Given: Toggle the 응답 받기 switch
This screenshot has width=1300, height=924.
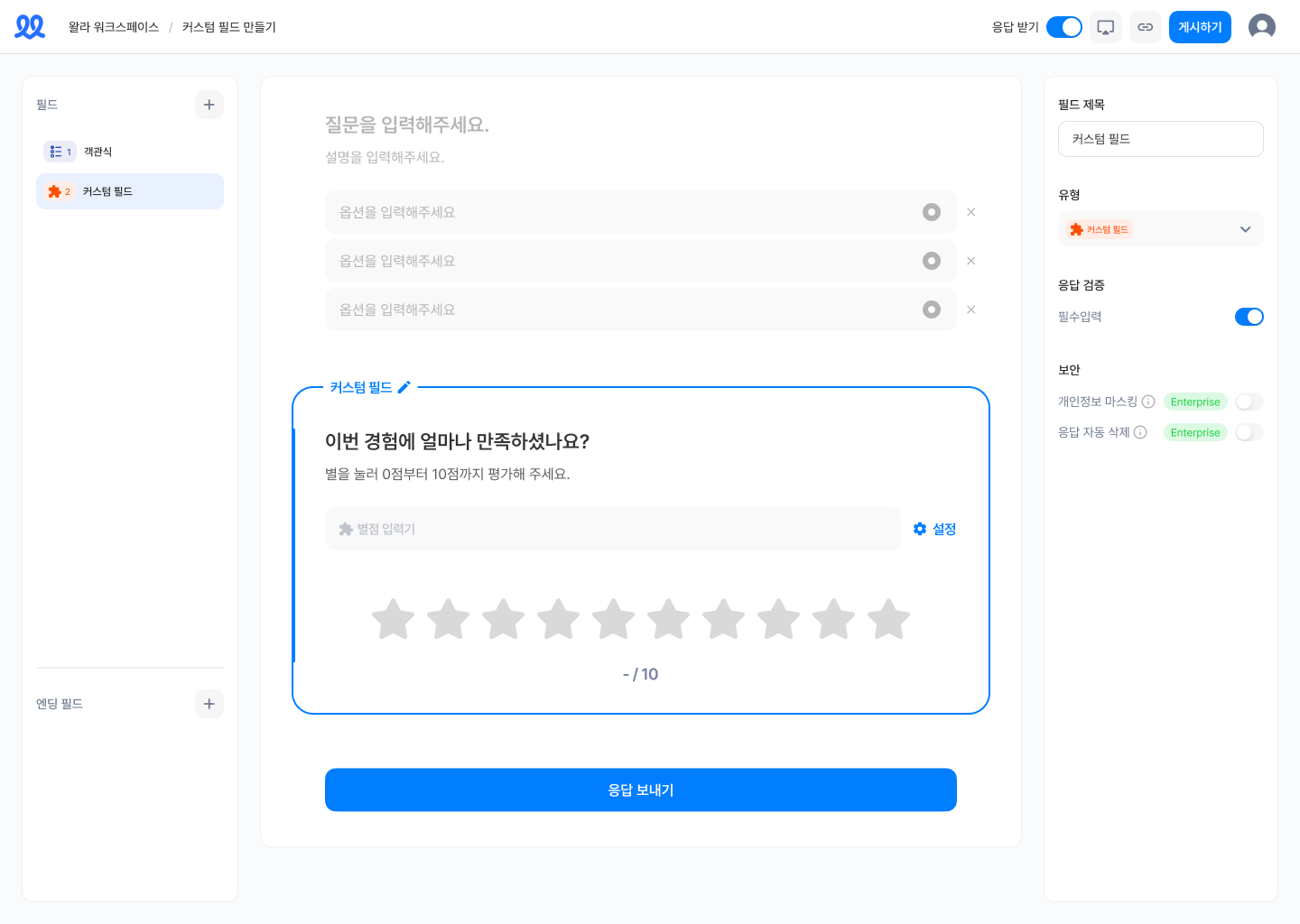Looking at the screenshot, I should 1064,27.
